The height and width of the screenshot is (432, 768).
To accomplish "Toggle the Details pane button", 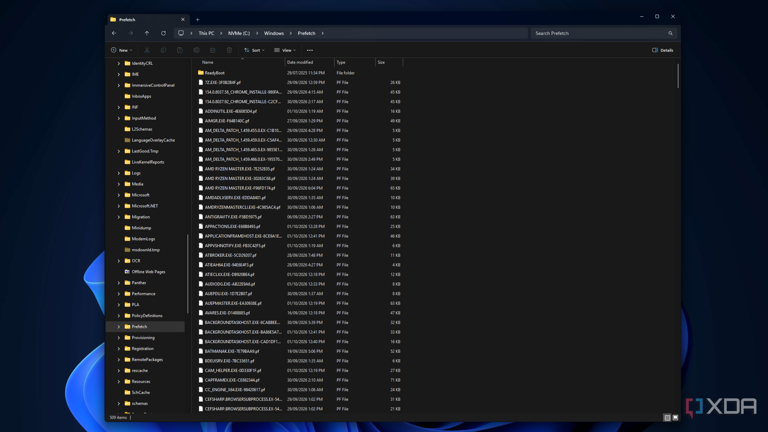I will [663, 50].
